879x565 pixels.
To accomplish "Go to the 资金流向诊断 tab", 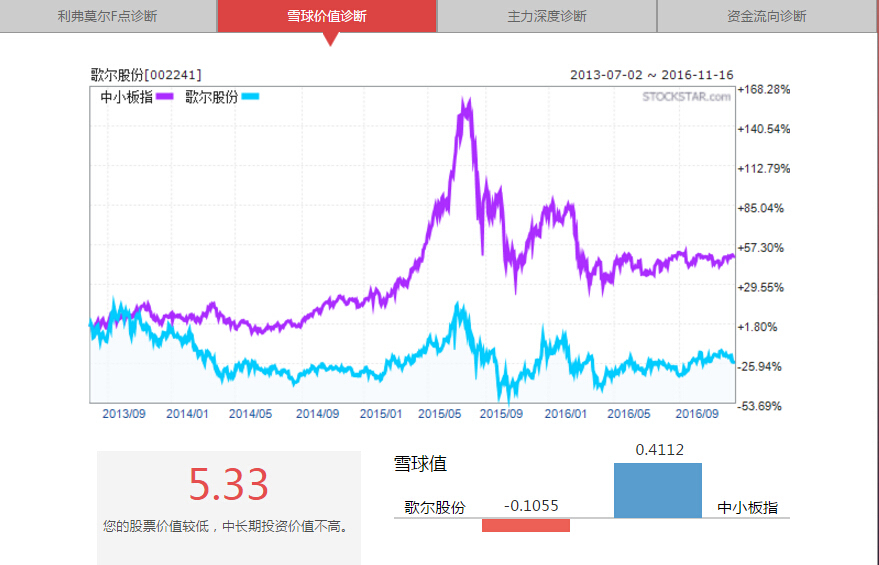I will click(767, 16).
